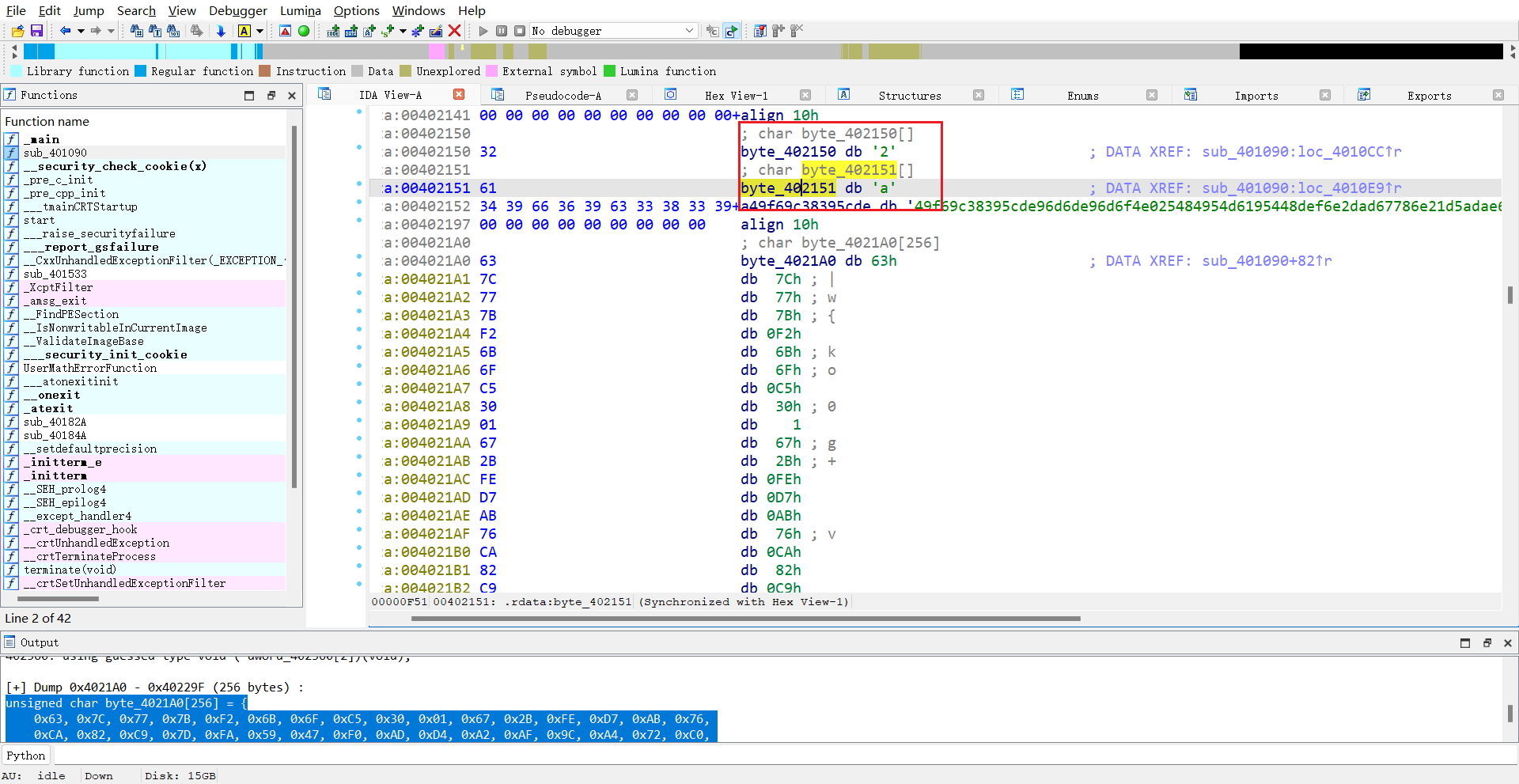Click the Regular function color swatch

(x=140, y=71)
